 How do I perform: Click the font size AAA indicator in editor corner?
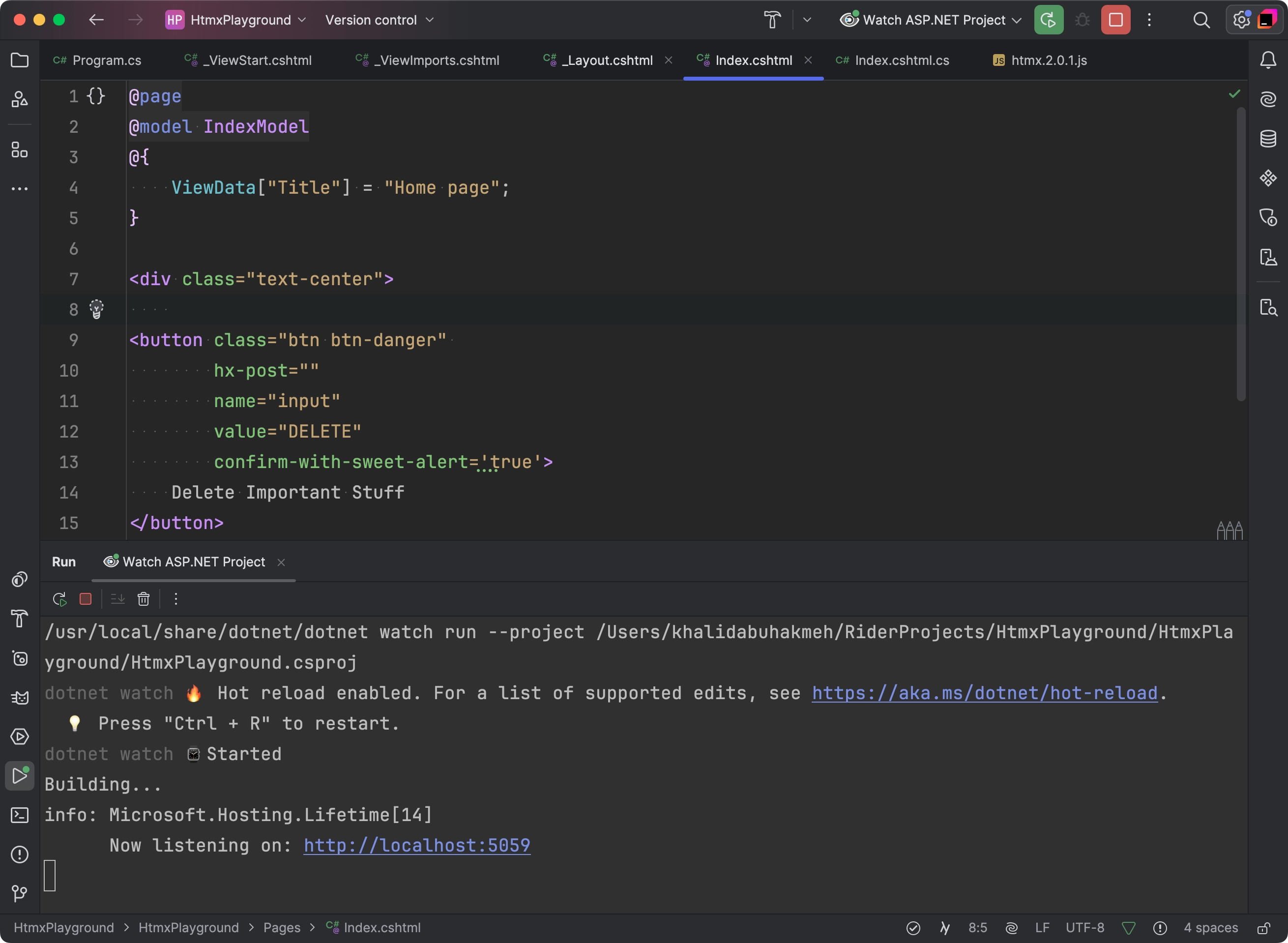[1230, 530]
